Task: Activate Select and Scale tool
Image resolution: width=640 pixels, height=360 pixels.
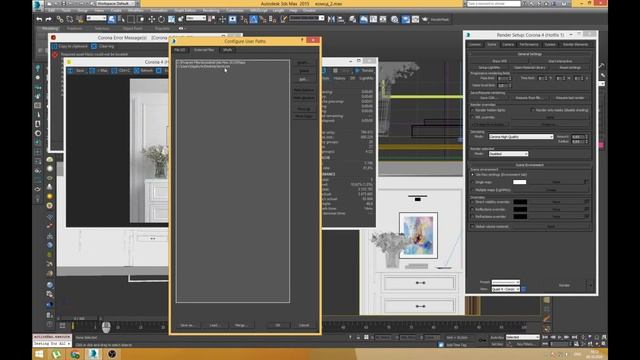Action: click(171, 19)
